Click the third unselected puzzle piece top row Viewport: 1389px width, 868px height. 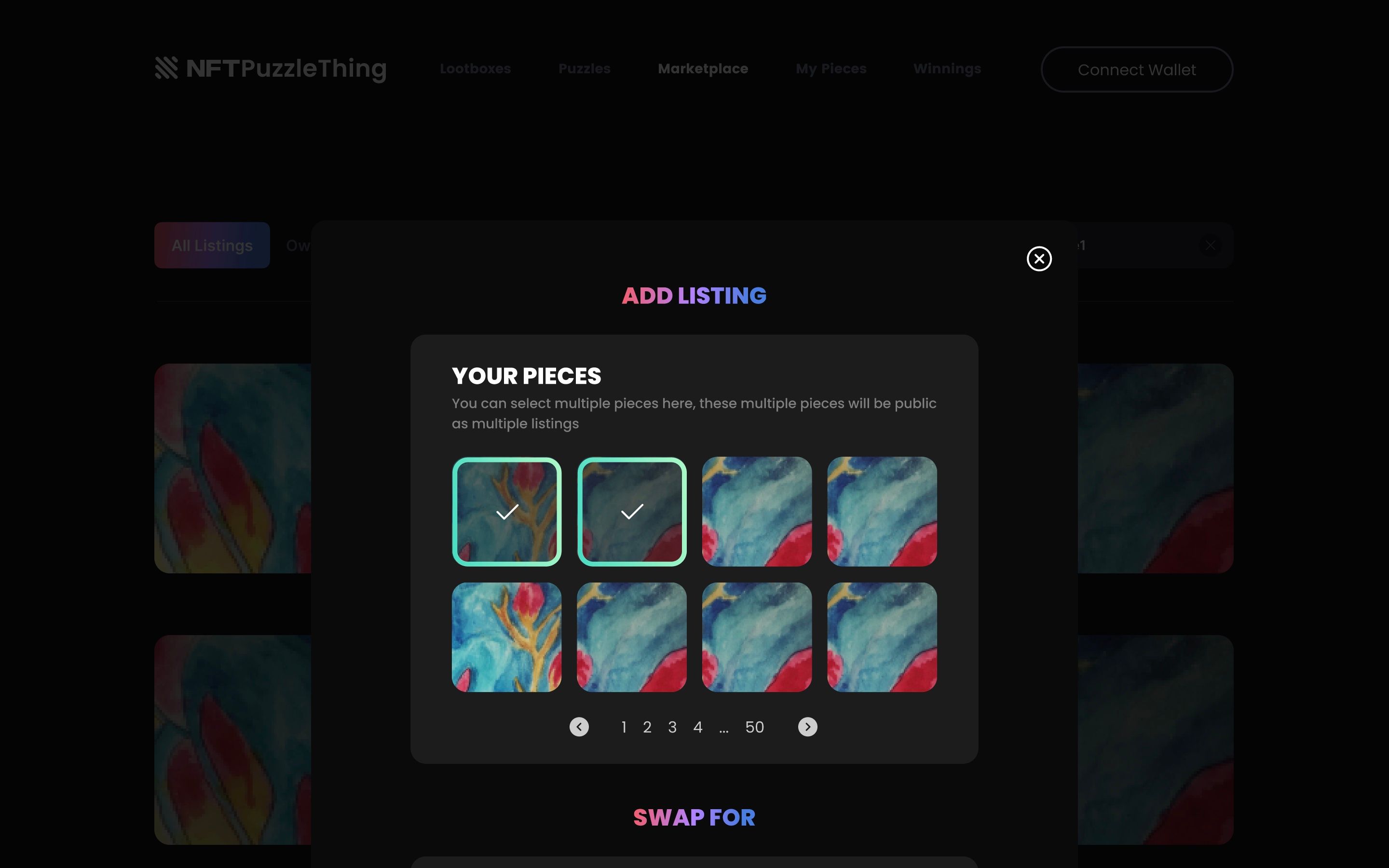757,512
